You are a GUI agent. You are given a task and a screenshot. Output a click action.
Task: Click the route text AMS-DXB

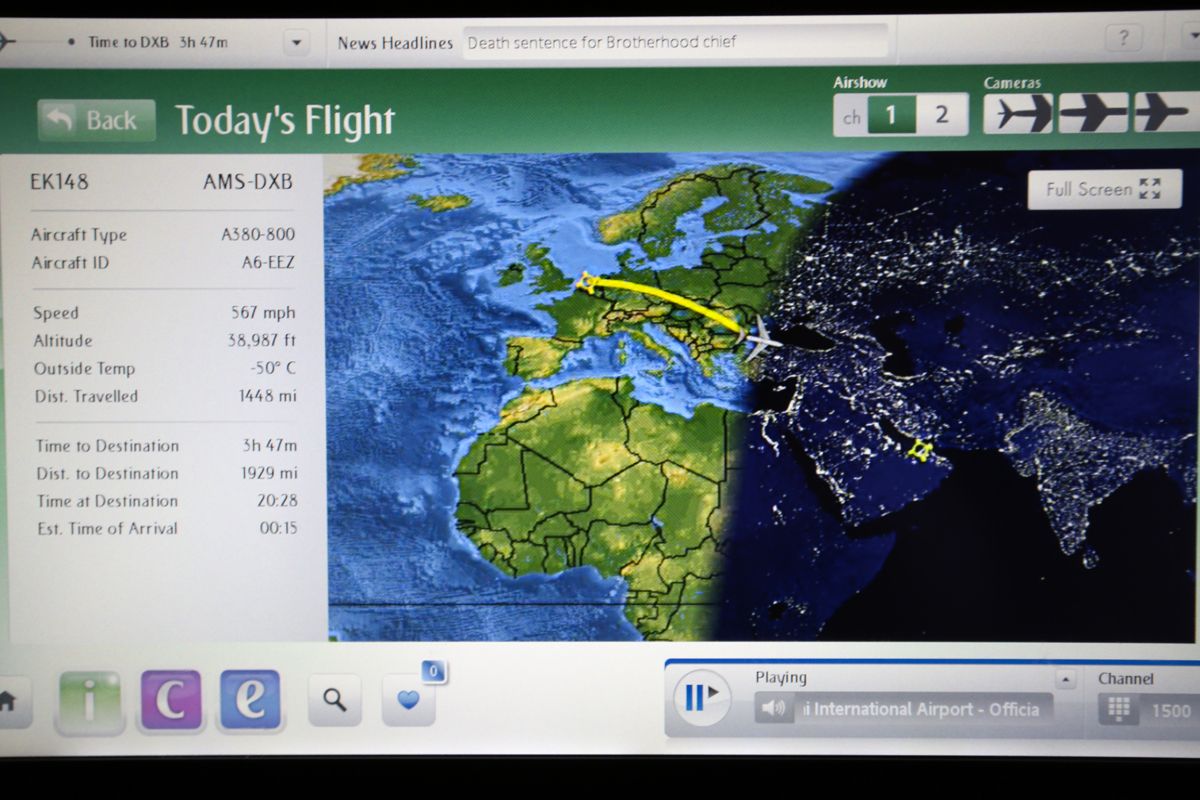(248, 182)
